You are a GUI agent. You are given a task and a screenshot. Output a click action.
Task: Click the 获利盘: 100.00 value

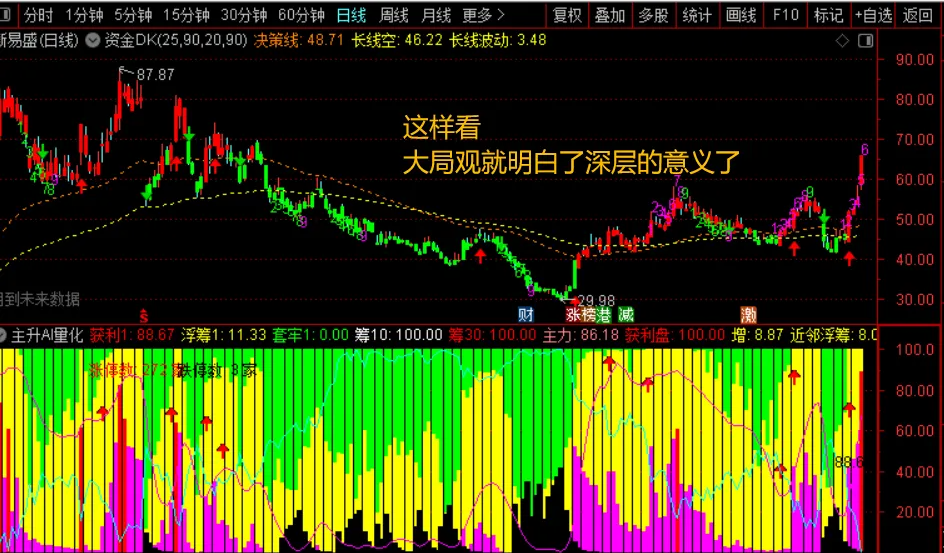[x=675, y=334]
